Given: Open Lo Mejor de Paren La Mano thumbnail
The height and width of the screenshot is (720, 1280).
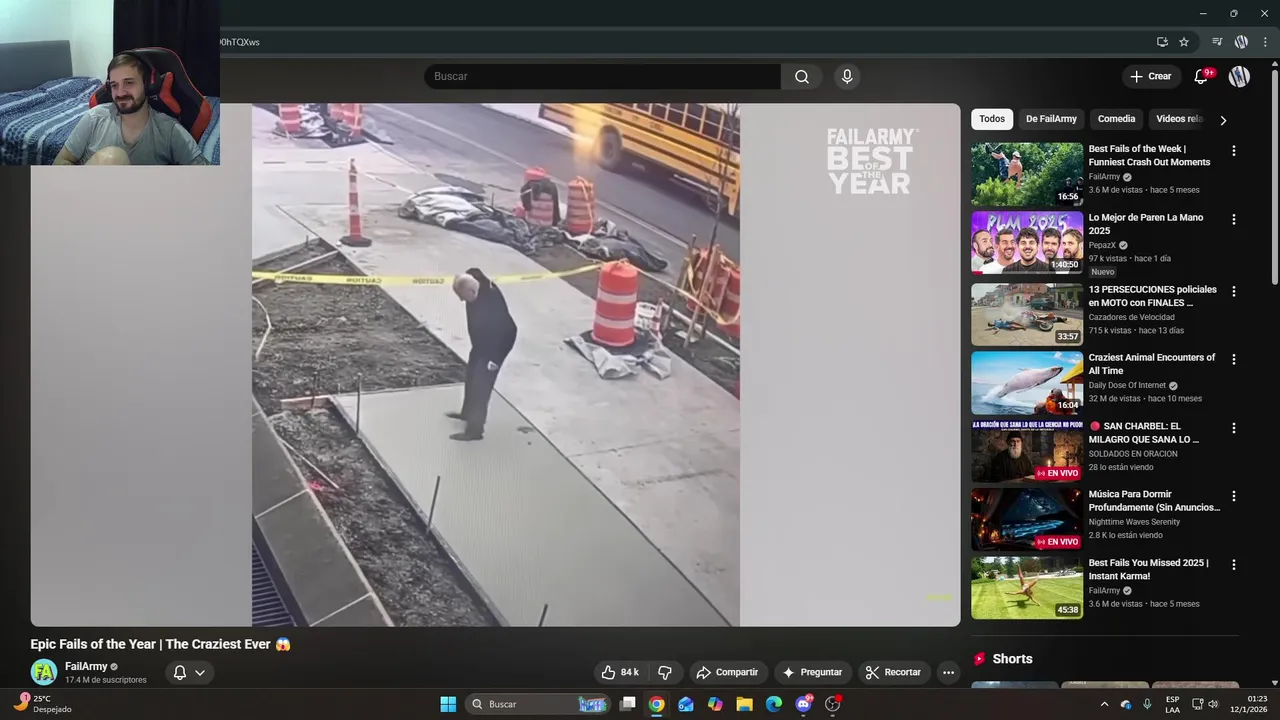Looking at the screenshot, I should [1027, 243].
